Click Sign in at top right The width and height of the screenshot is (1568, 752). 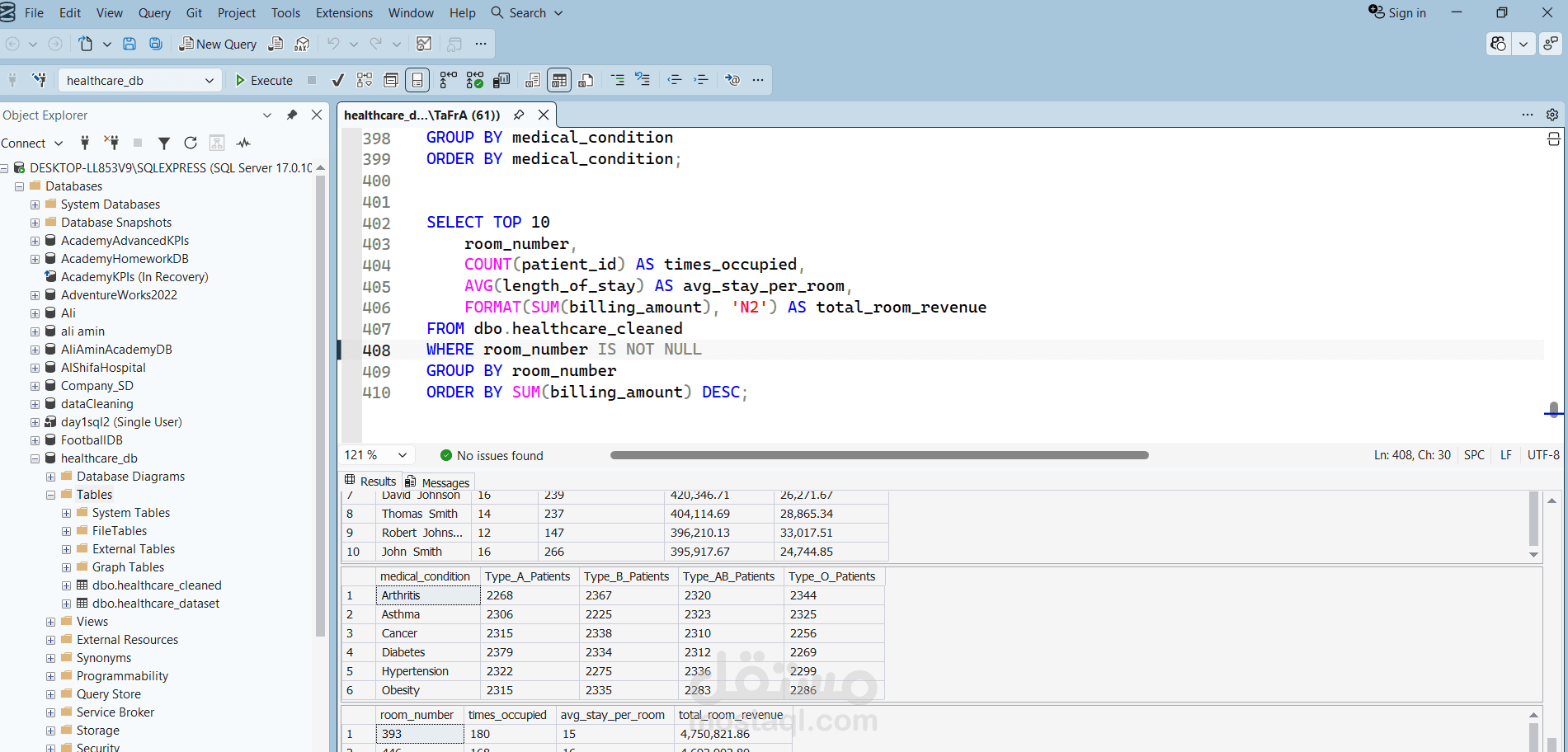(x=1397, y=12)
